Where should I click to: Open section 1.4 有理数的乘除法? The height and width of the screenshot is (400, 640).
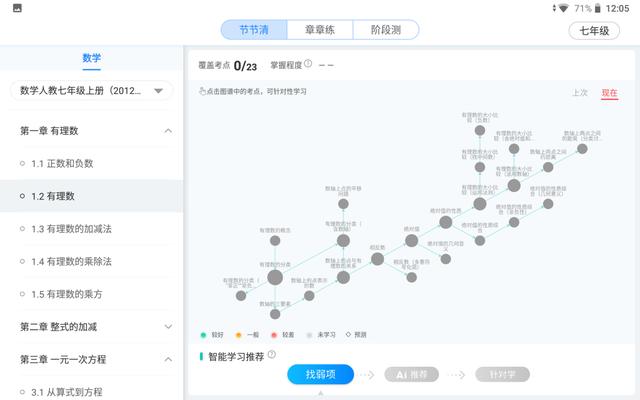(x=91, y=261)
